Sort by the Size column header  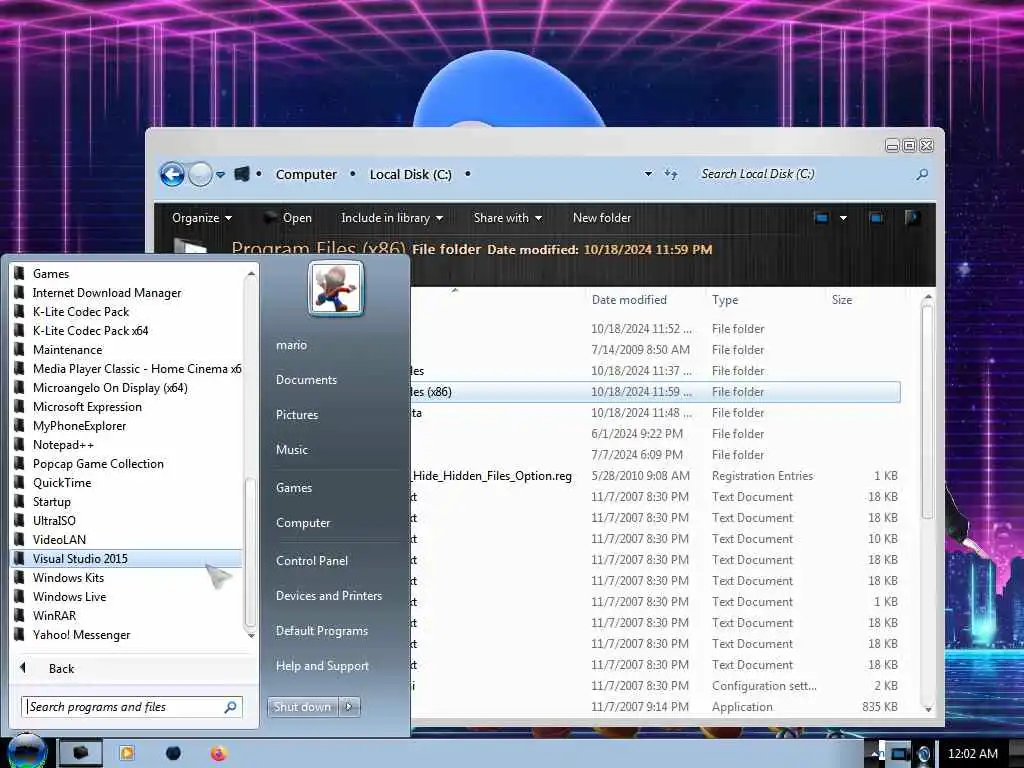pos(842,300)
